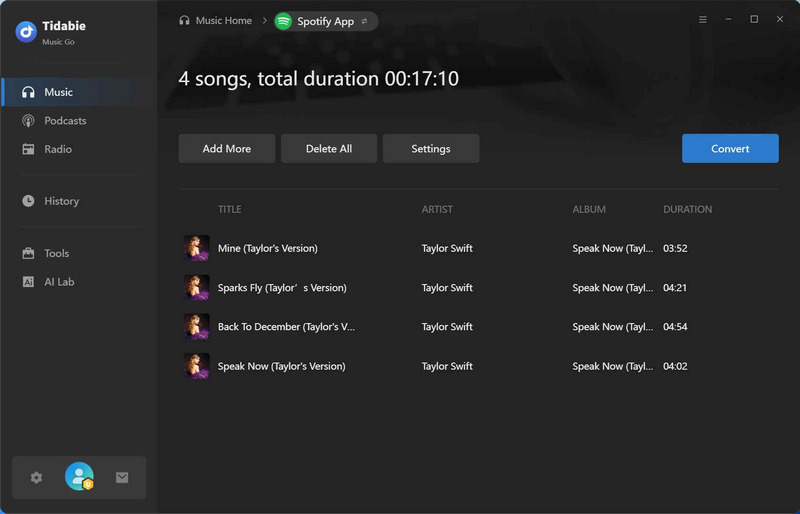Image resolution: width=800 pixels, height=514 pixels.
Task: Click album cover of Mine (Taylor's Version)
Action: pyautogui.click(x=196, y=248)
